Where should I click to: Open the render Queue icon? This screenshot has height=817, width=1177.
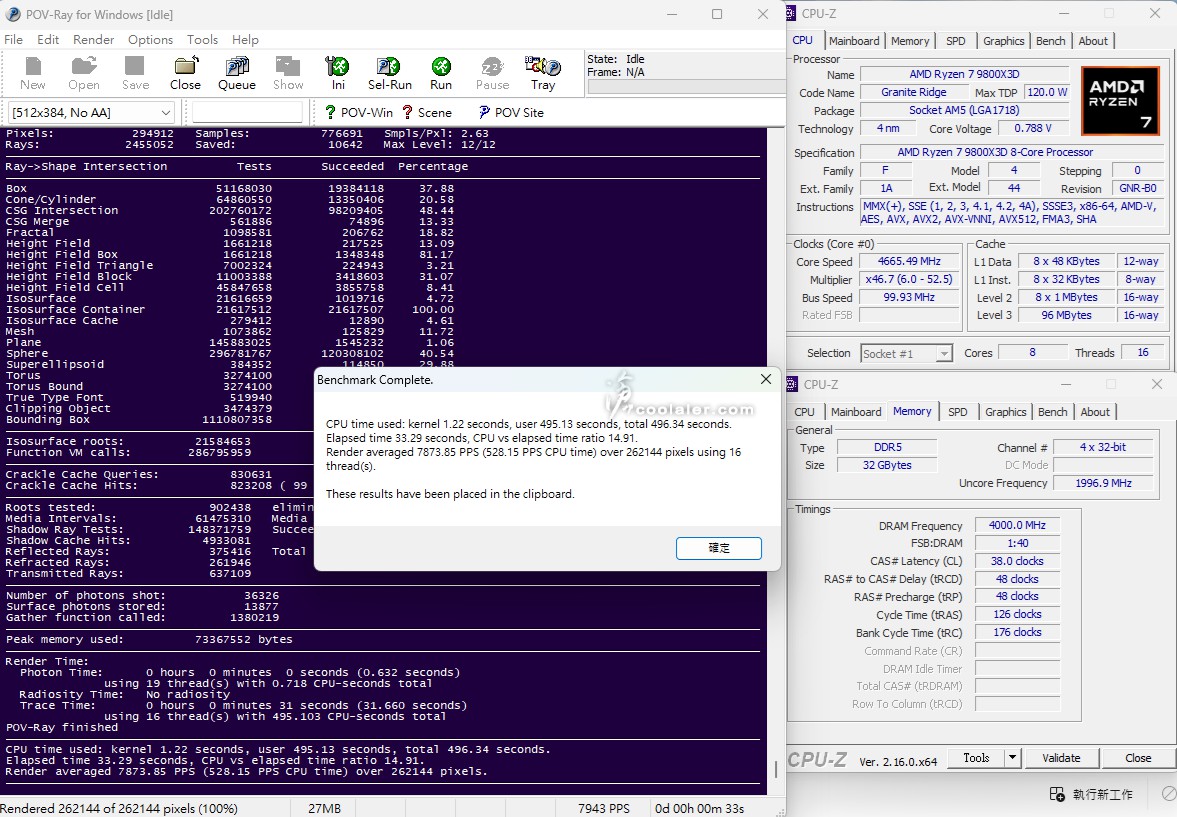click(237, 68)
